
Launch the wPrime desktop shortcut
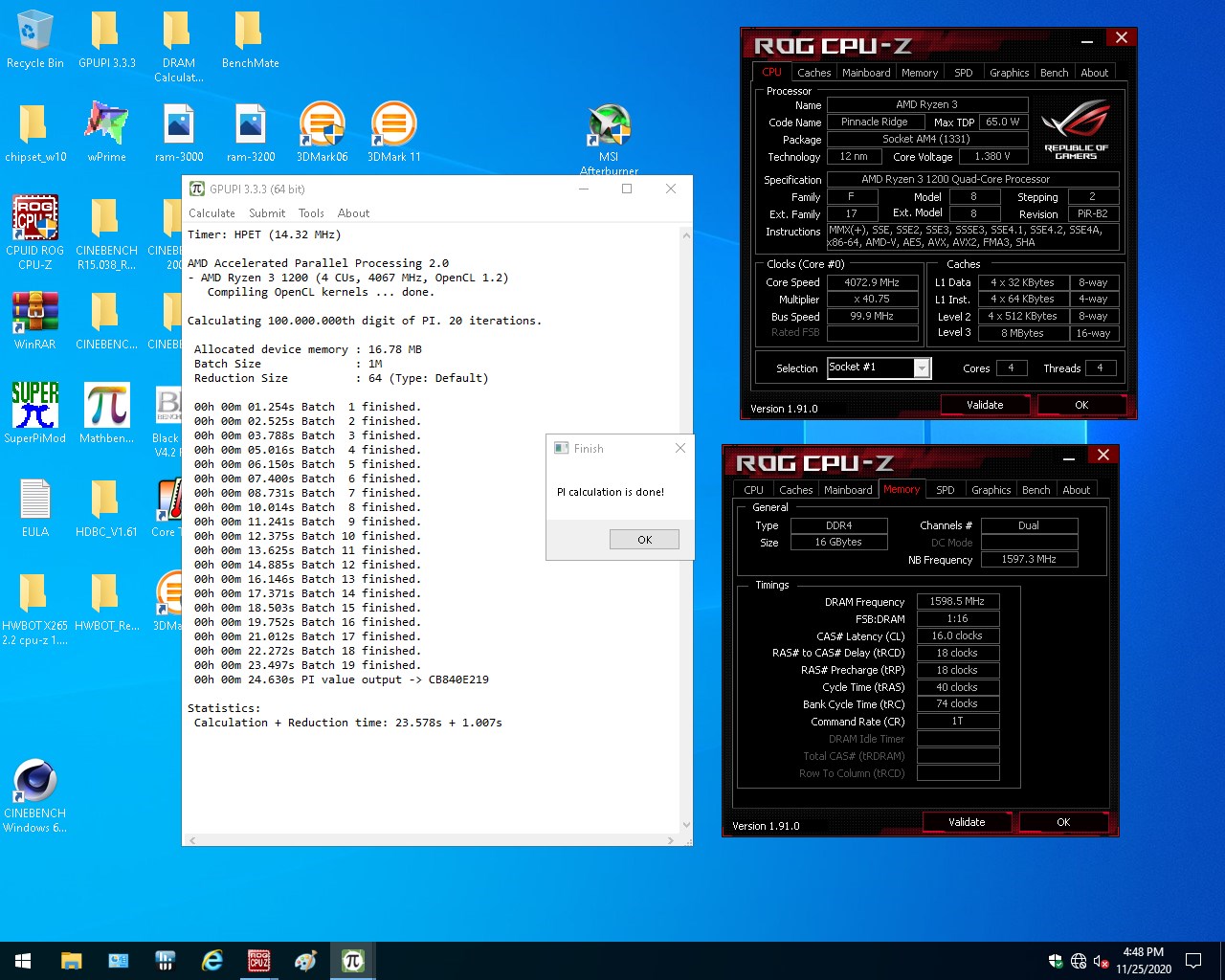tap(106, 133)
